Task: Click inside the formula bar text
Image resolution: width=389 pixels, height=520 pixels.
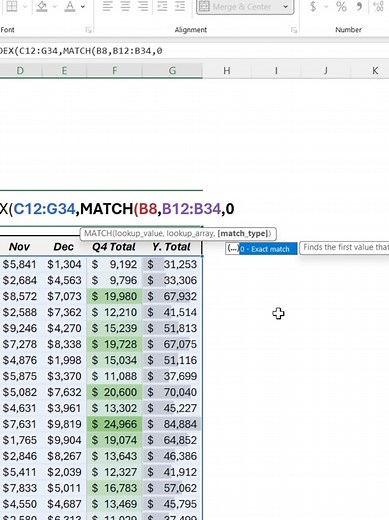Action: (x=81, y=51)
